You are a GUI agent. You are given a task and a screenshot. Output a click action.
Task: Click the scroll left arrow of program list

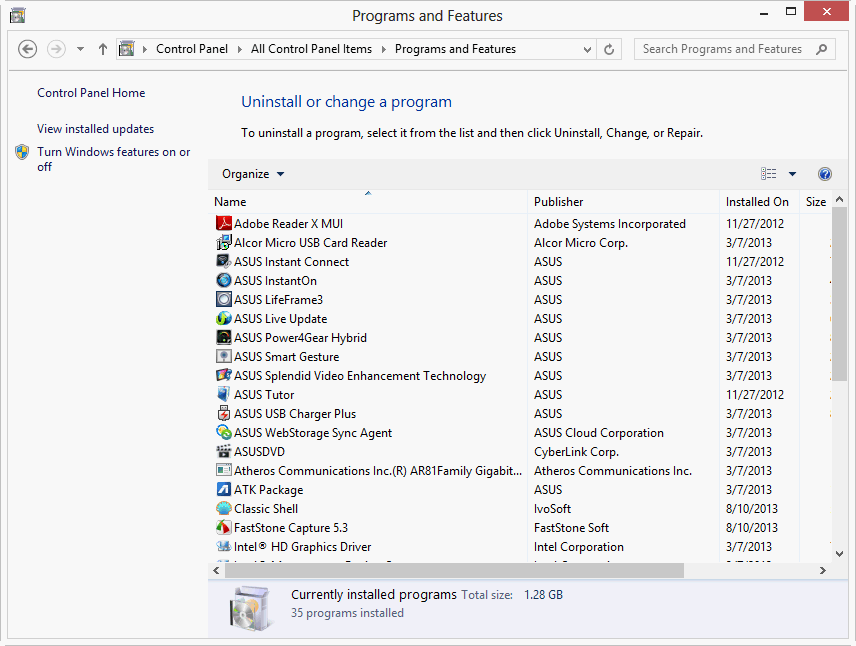pos(217,571)
